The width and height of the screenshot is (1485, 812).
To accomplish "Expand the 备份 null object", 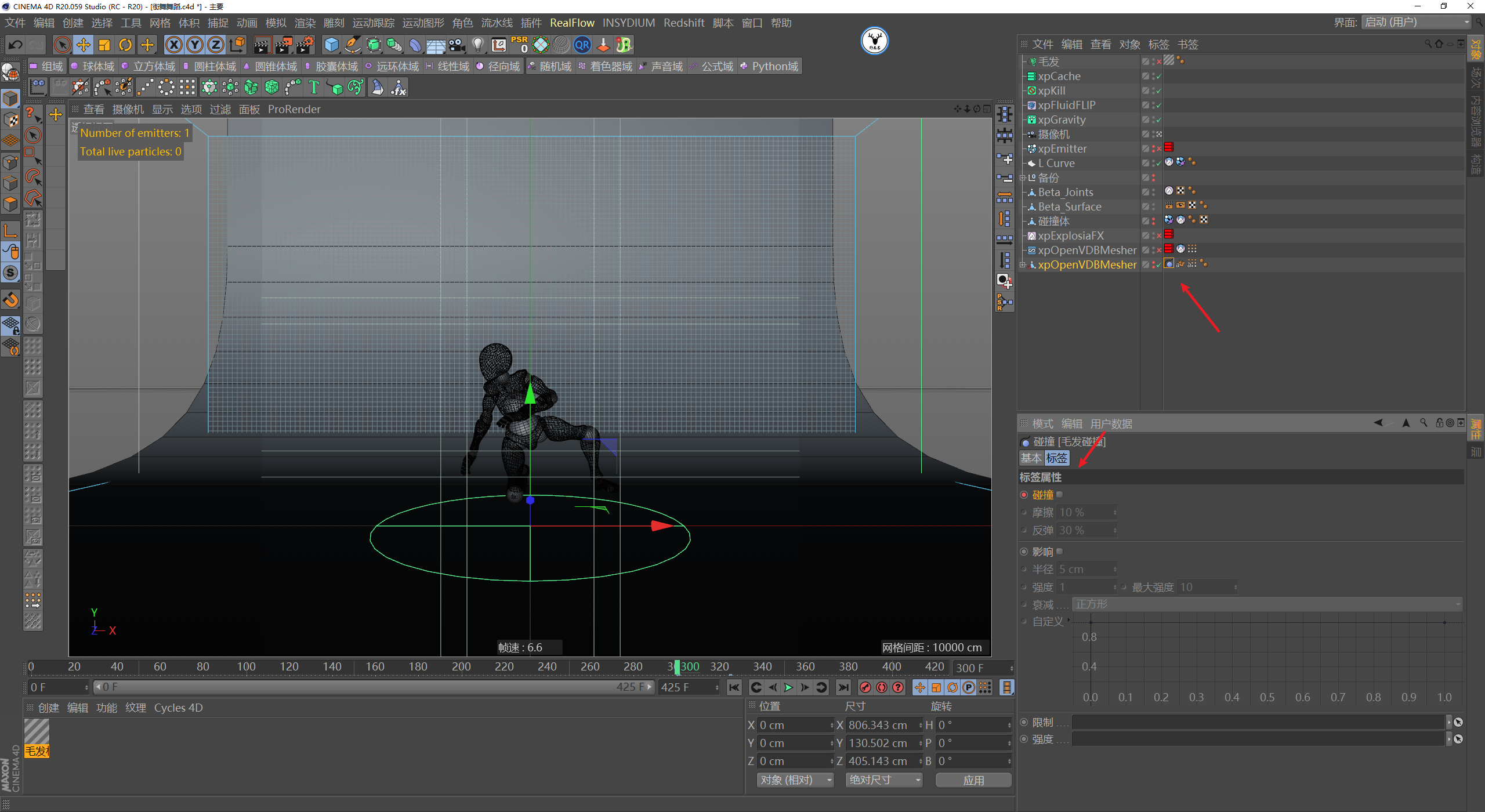I will click(1023, 178).
